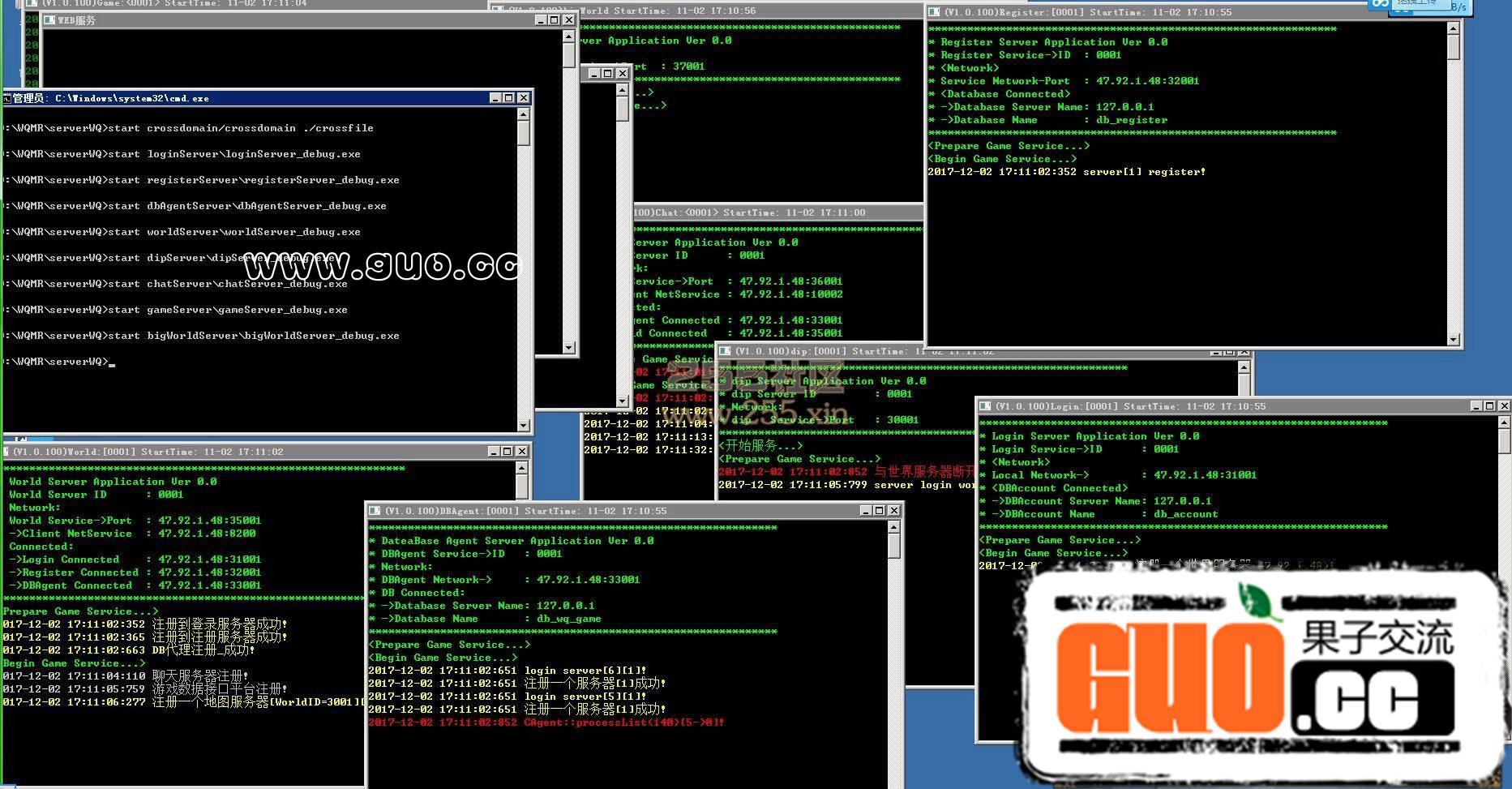Close the DBAgent console window
The height and width of the screenshot is (789, 1512).
pyautogui.click(x=894, y=511)
